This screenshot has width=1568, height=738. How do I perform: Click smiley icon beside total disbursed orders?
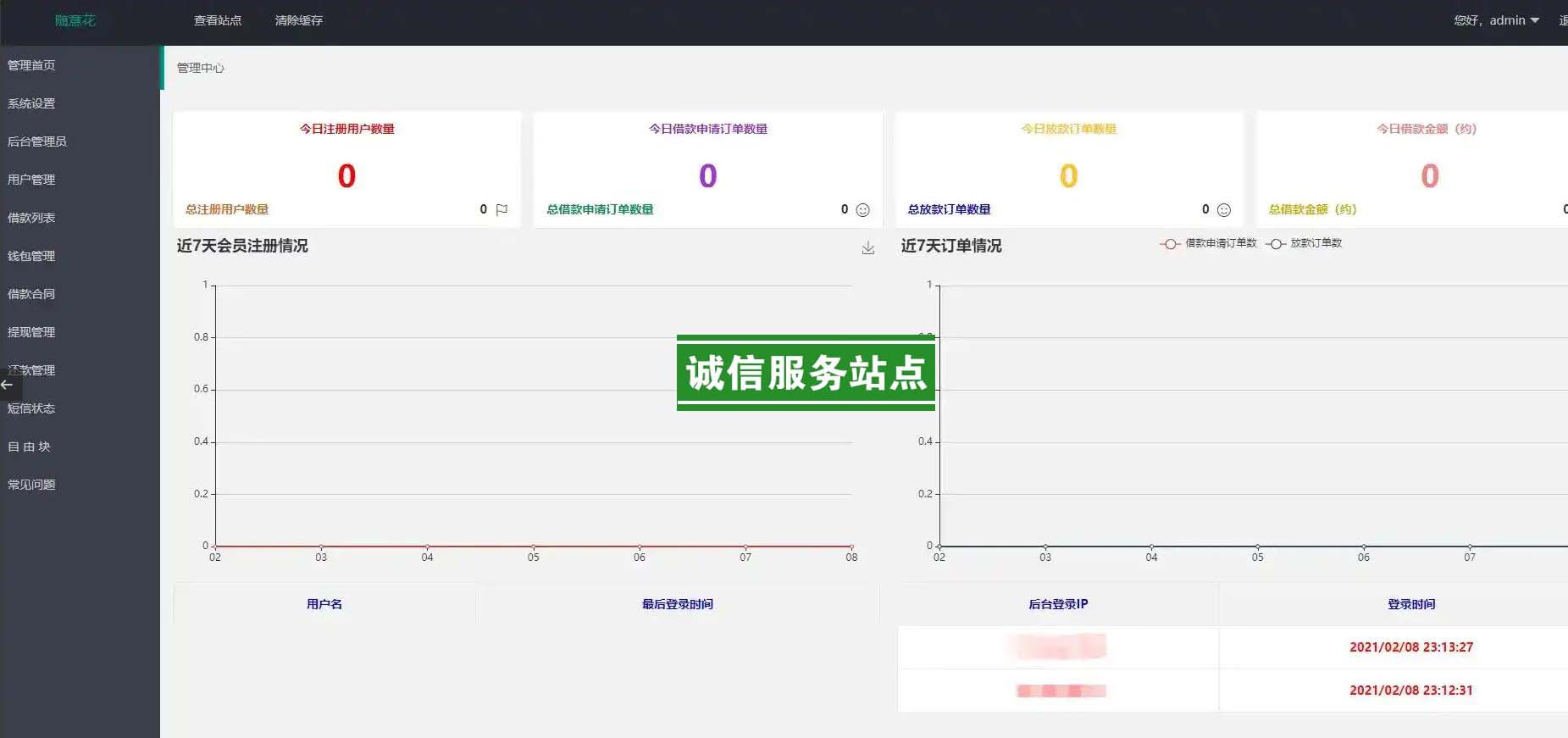pyautogui.click(x=1223, y=210)
